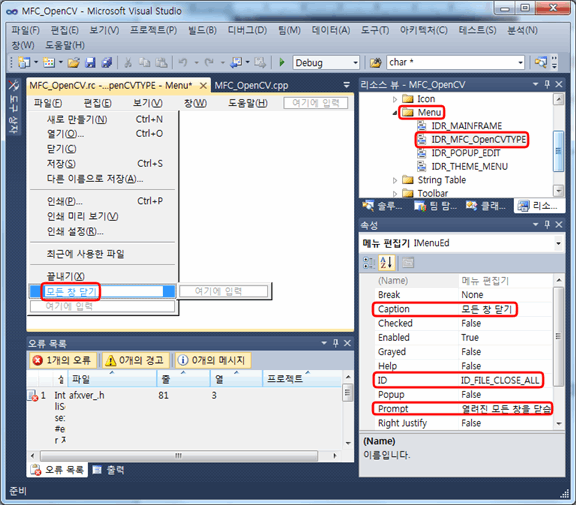
Task: Click the Prompt property value field
Action: pyautogui.click(x=505, y=409)
